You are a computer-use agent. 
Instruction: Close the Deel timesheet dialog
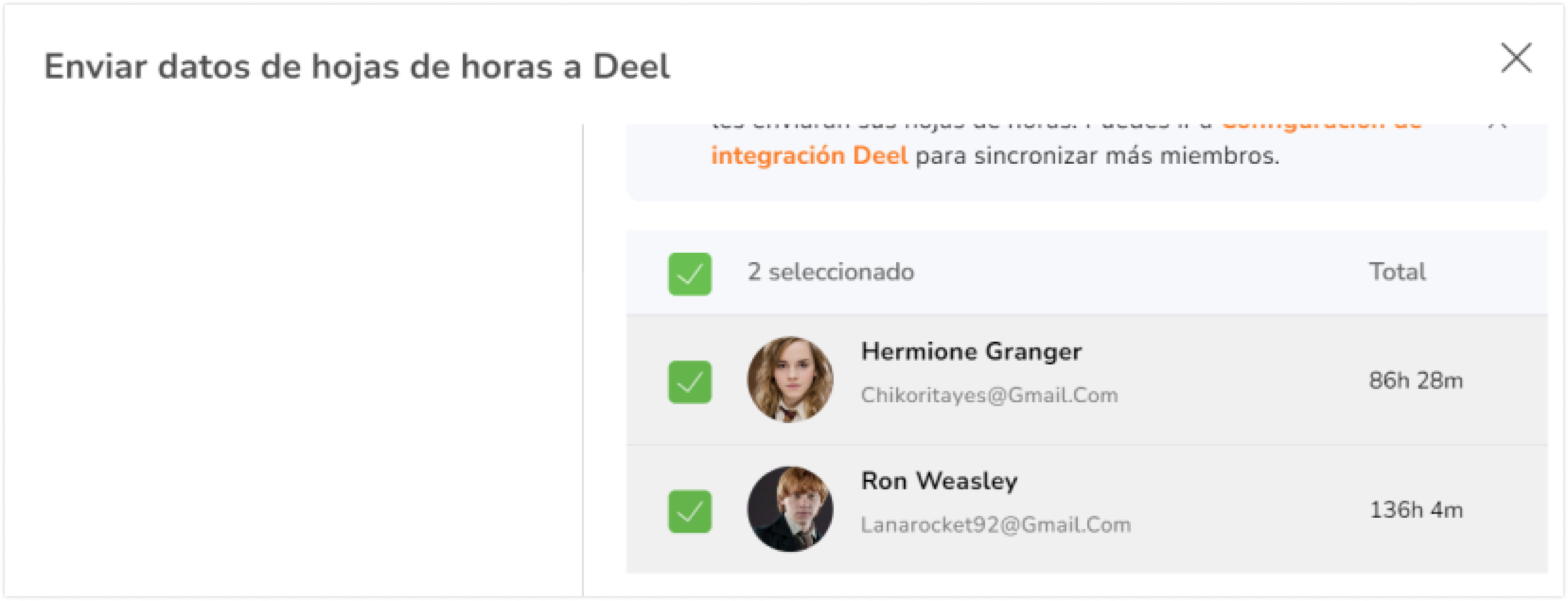[x=1515, y=59]
